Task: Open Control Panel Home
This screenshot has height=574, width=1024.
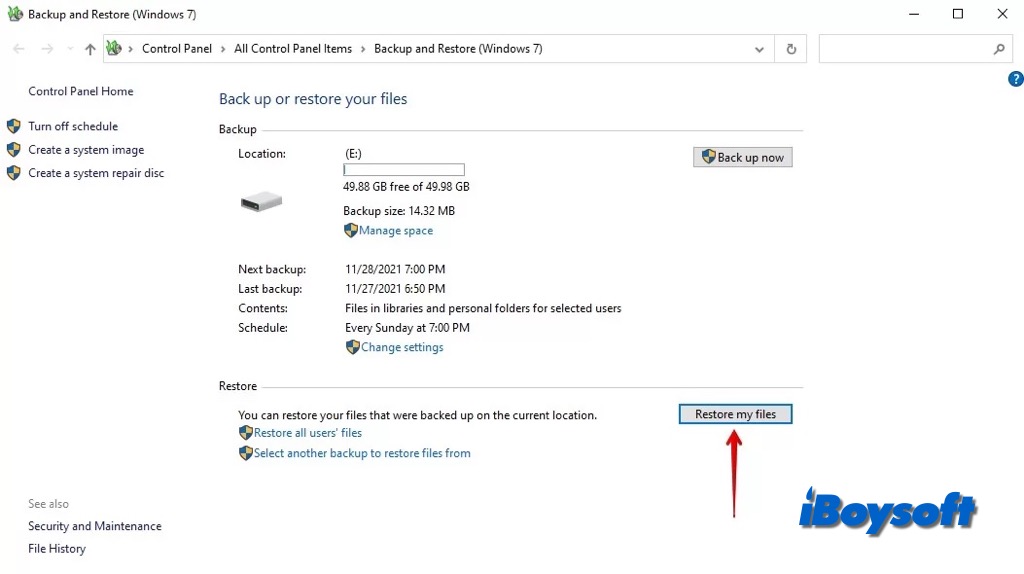Action: 80,91
